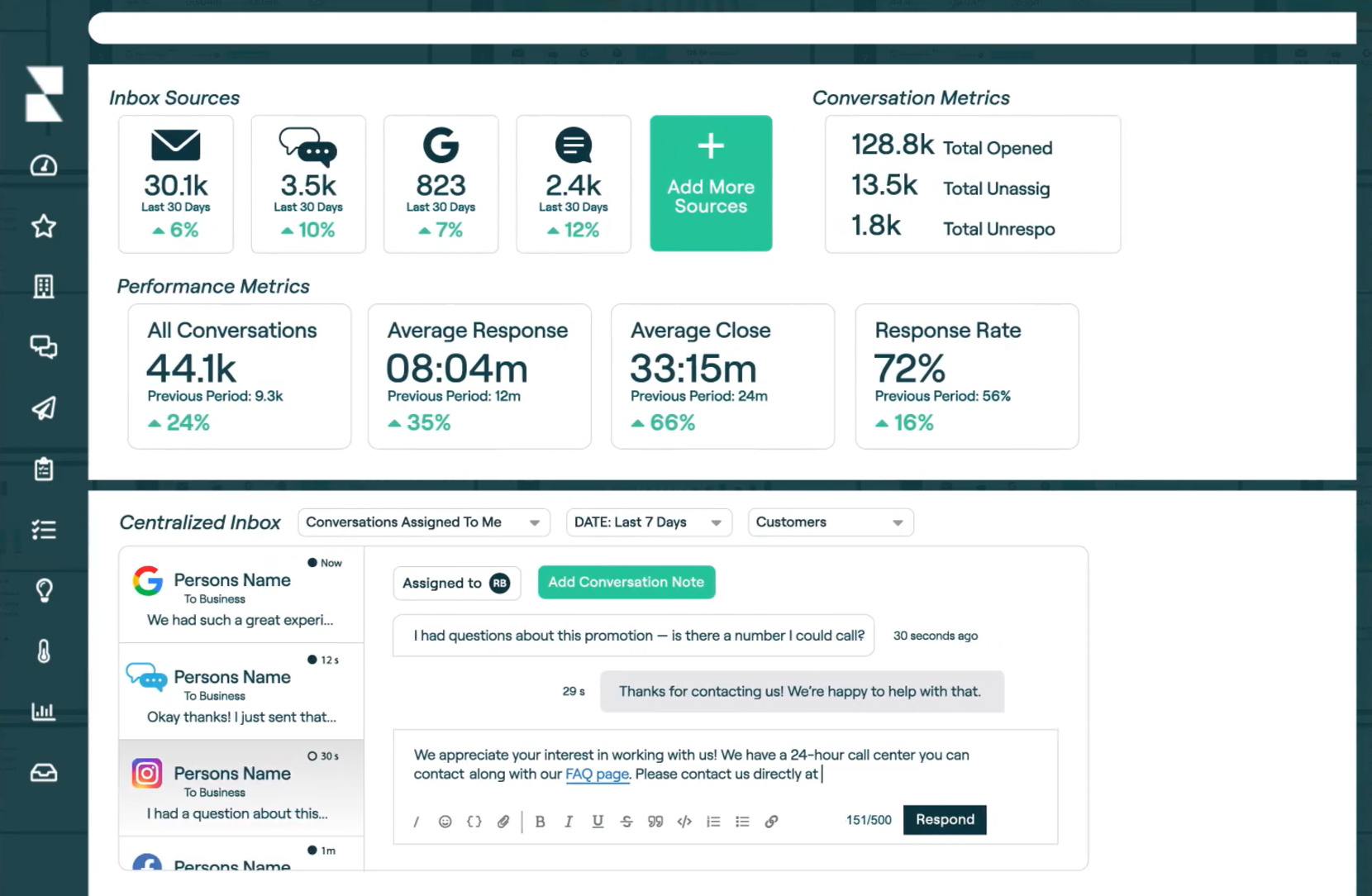Open the FAQ page link
Screen dimensions: 1372x896
tap(597, 774)
